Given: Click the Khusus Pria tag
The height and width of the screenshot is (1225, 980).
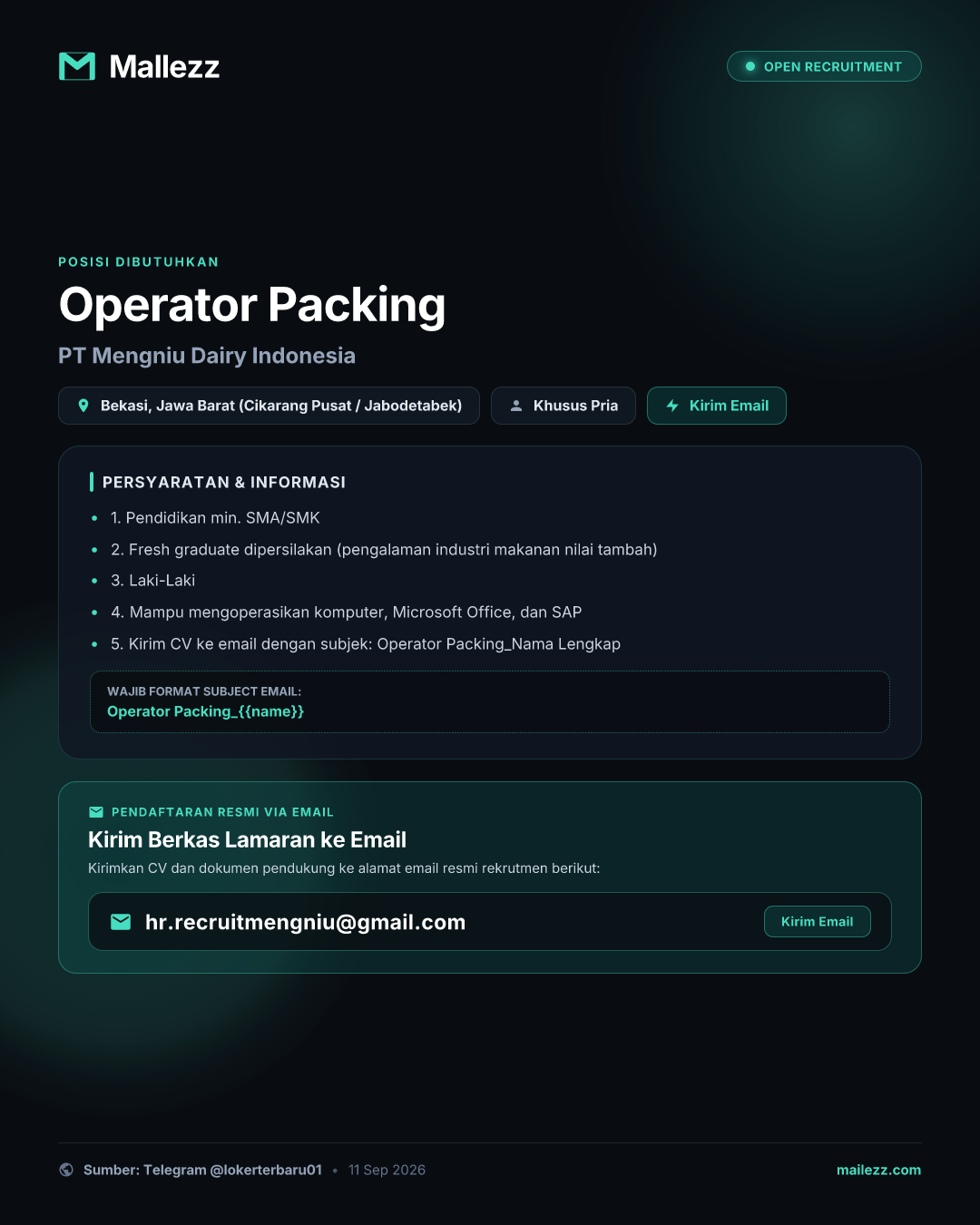Looking at the screenshot, I should [563, 406].
